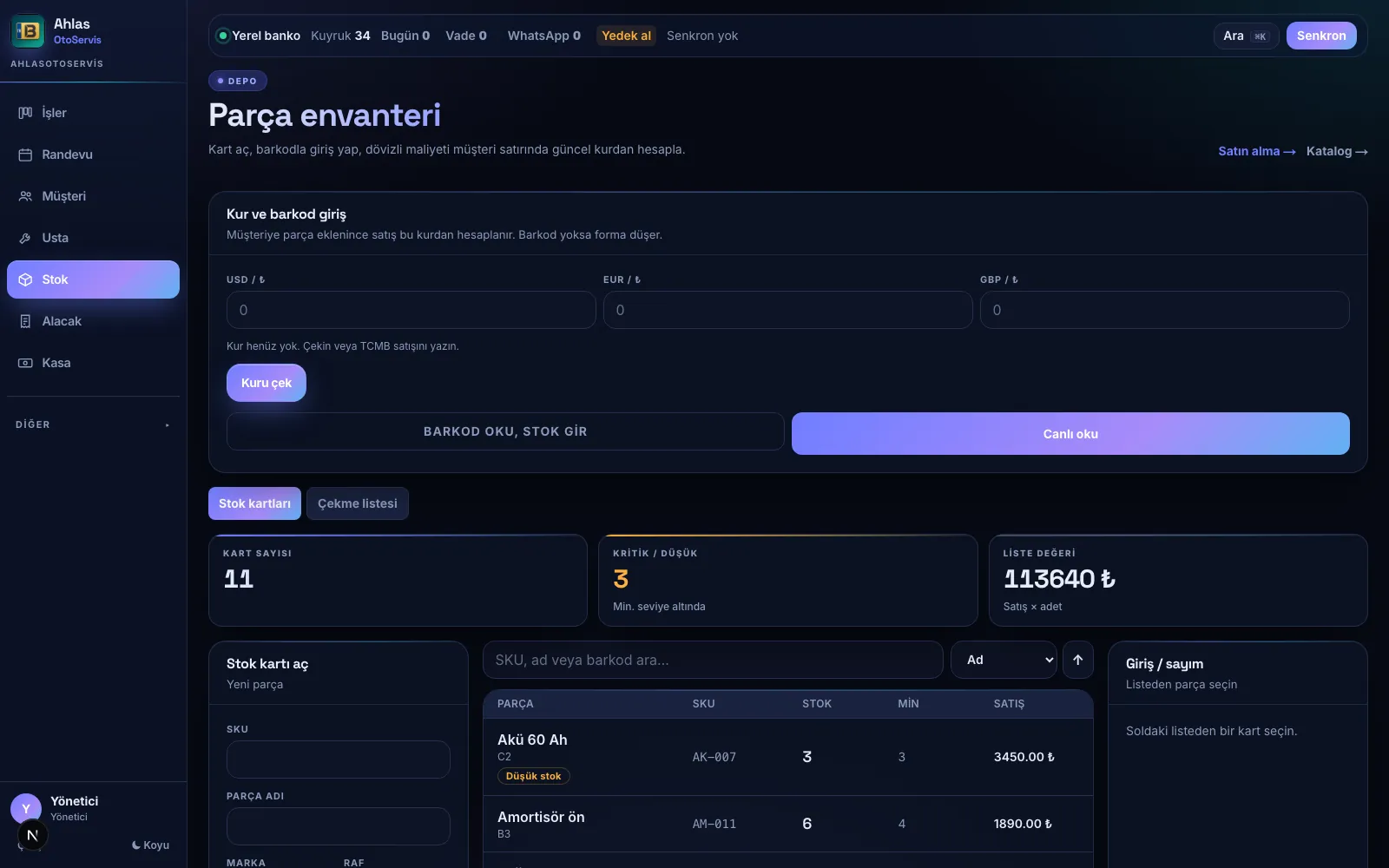Click the Kart sayısı summary card
This screenshot has width=1389, height=868.
pyautogui.click(x=398, y=580)
